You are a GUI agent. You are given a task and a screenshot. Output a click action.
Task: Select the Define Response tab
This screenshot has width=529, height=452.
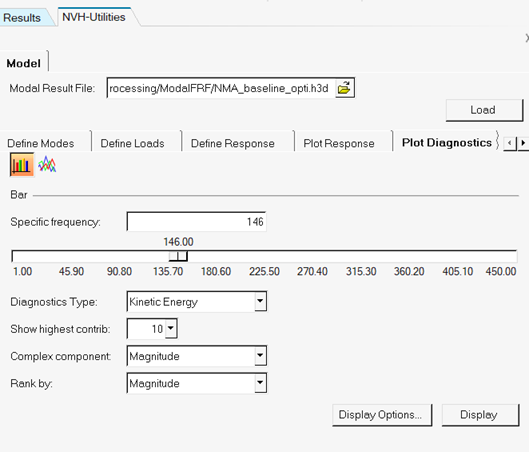point(233,143)
